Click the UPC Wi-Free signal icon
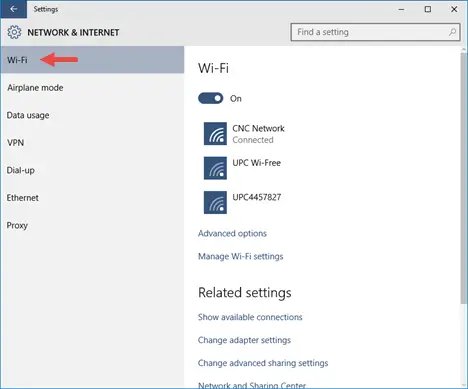468x389 pixels. (x=215, y=168)
